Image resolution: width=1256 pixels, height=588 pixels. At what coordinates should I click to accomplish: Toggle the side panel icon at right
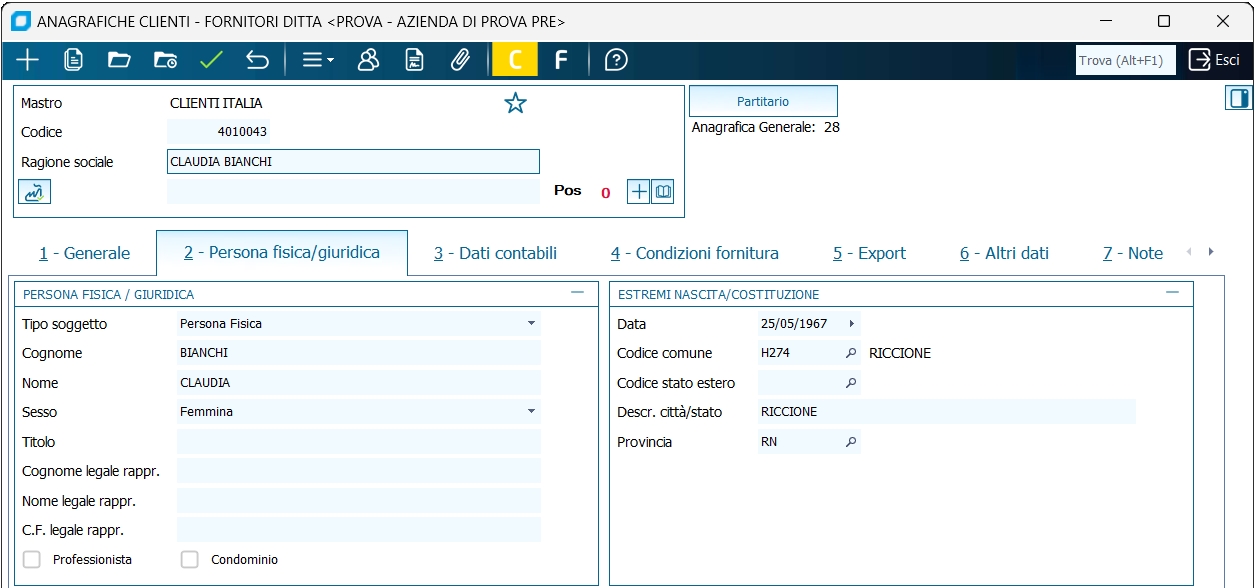pyautogui.click(x=1238, y=98)
